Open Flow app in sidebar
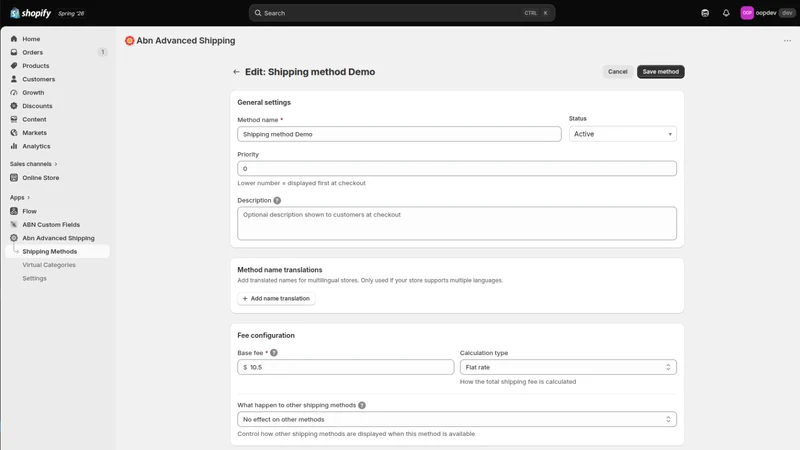The height and width of the screenshot is (450, 800). (30, 211)
